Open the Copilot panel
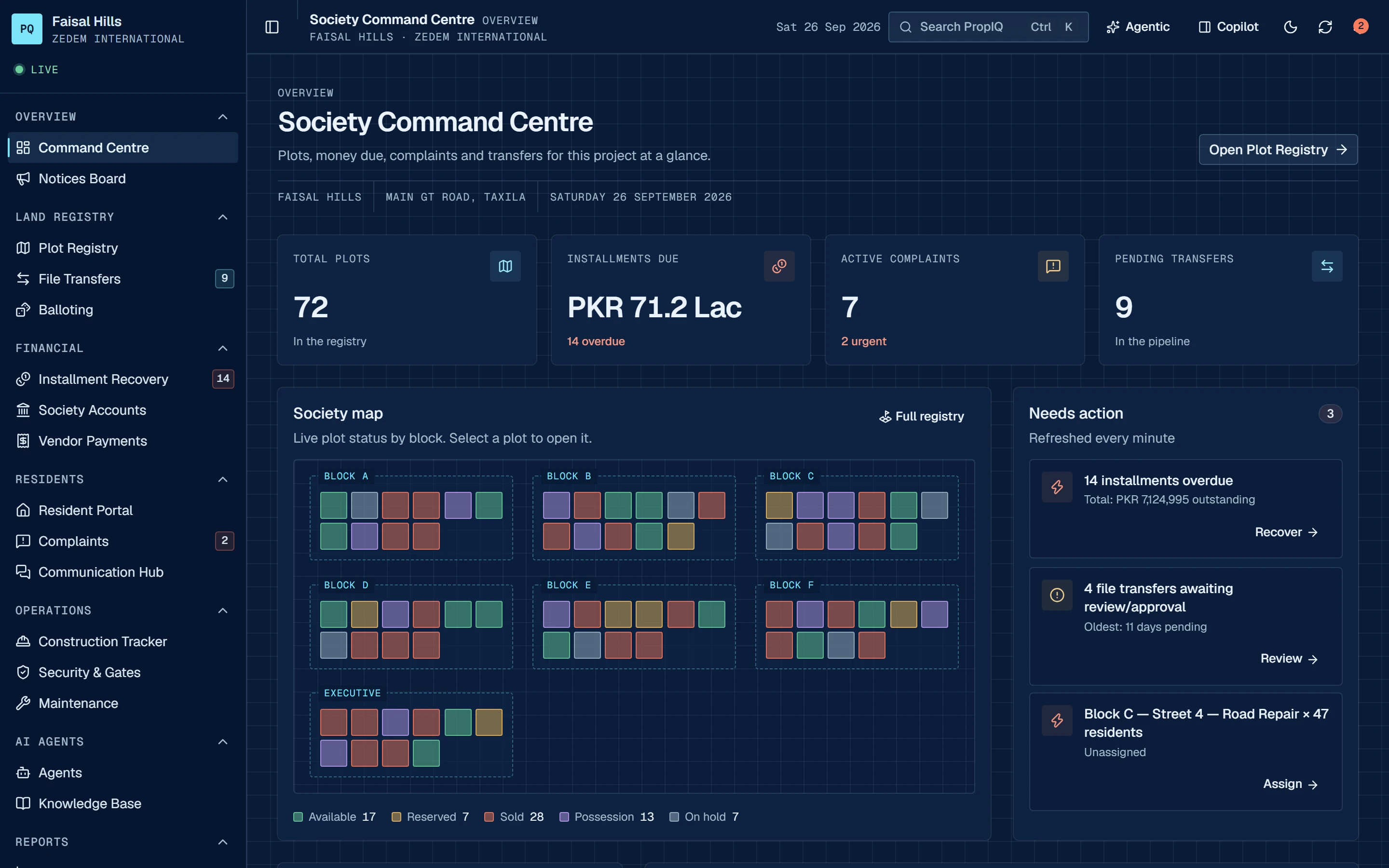The image size is (1389, 868). tap(1228, 27)
